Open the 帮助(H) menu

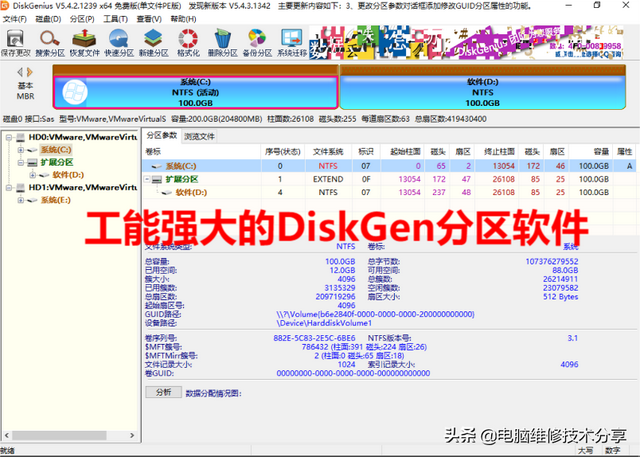point(183,19)
